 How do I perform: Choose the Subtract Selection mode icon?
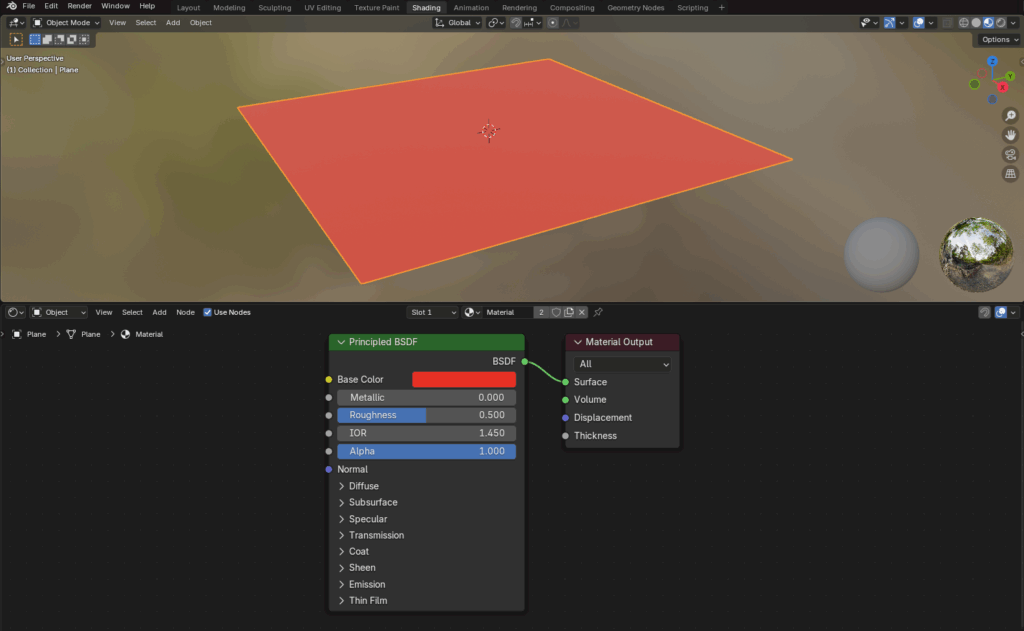click(x=59, y=40)
